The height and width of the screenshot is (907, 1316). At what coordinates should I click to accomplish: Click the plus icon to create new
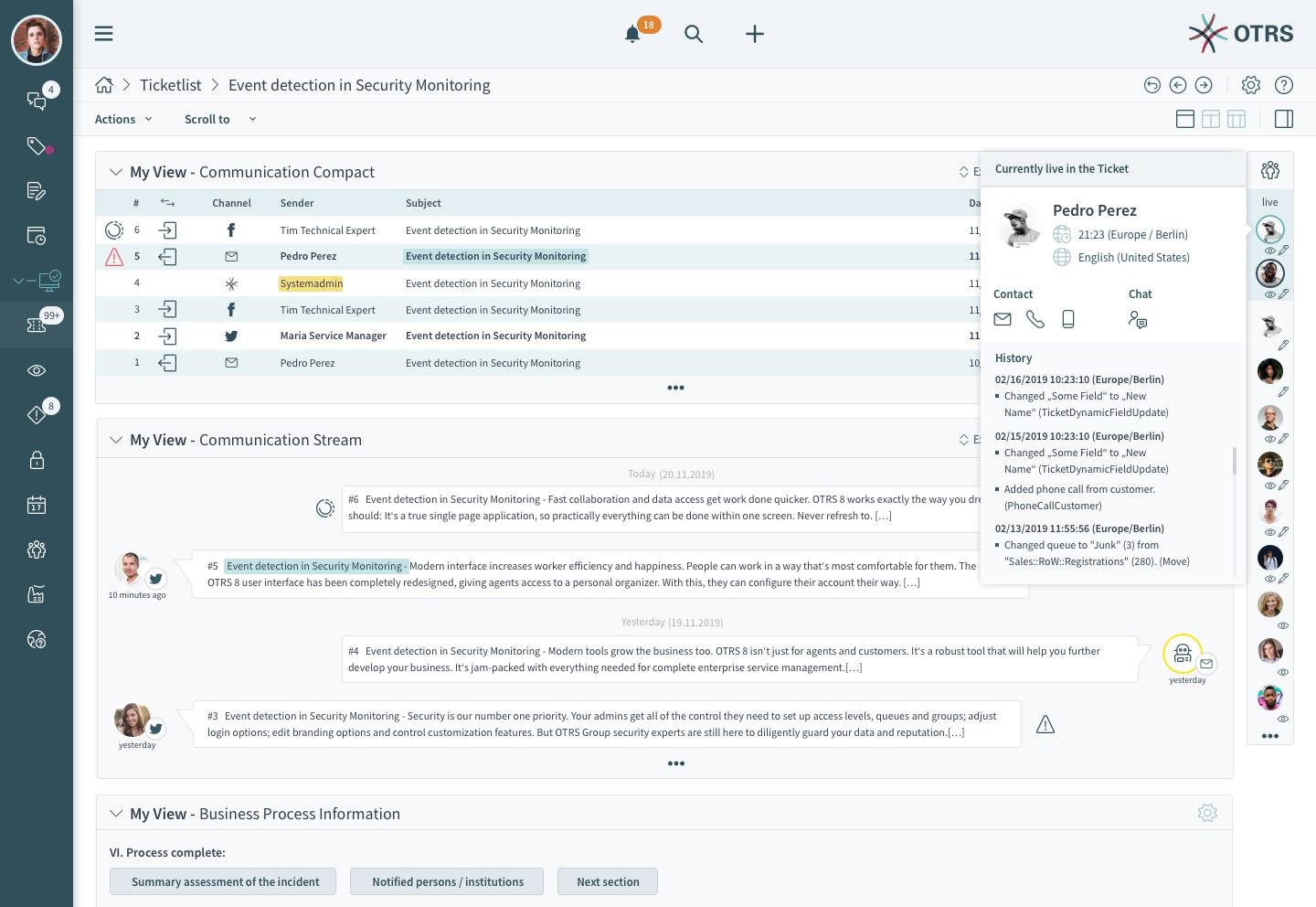754,35
